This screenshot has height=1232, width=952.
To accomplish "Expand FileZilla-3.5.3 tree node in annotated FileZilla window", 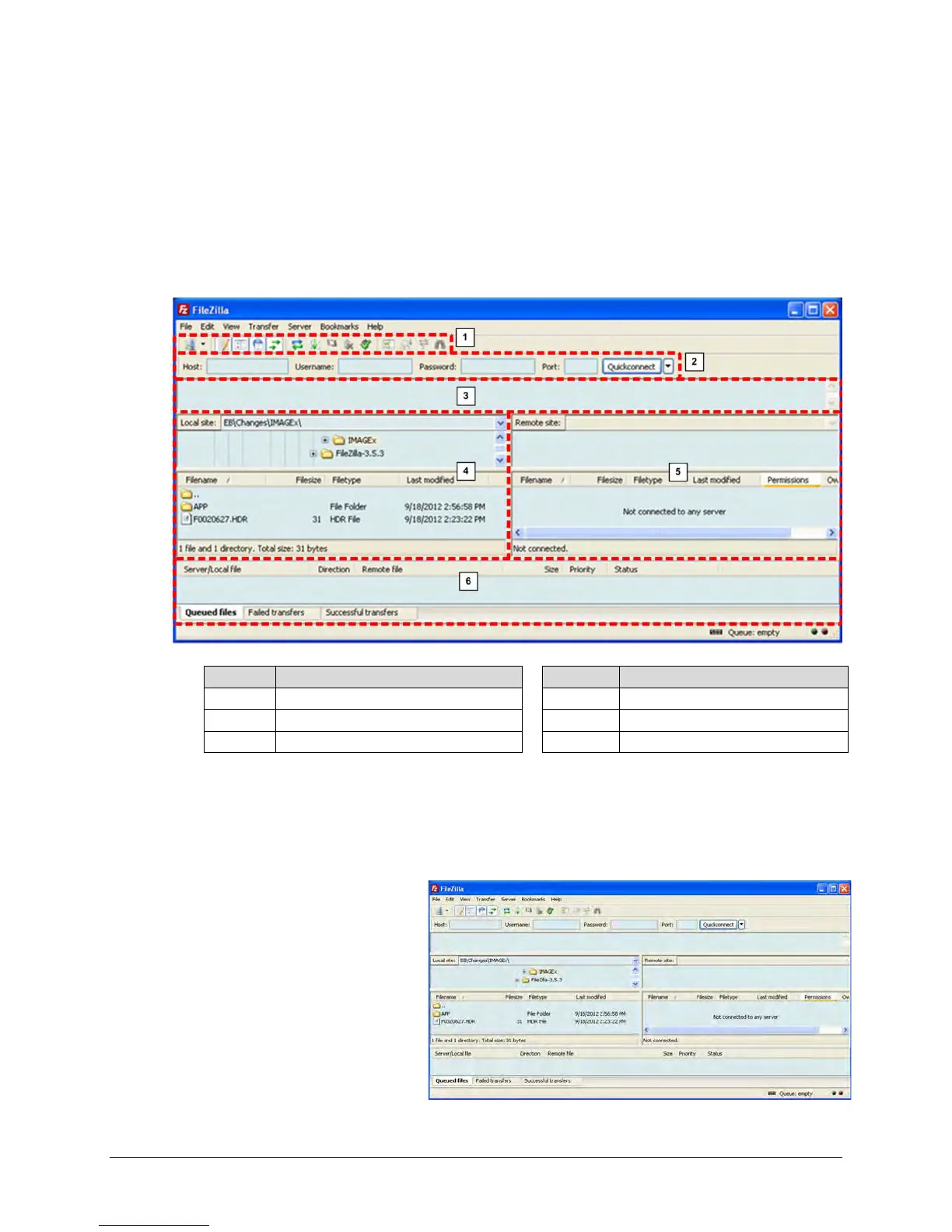I will coord(313,453).
